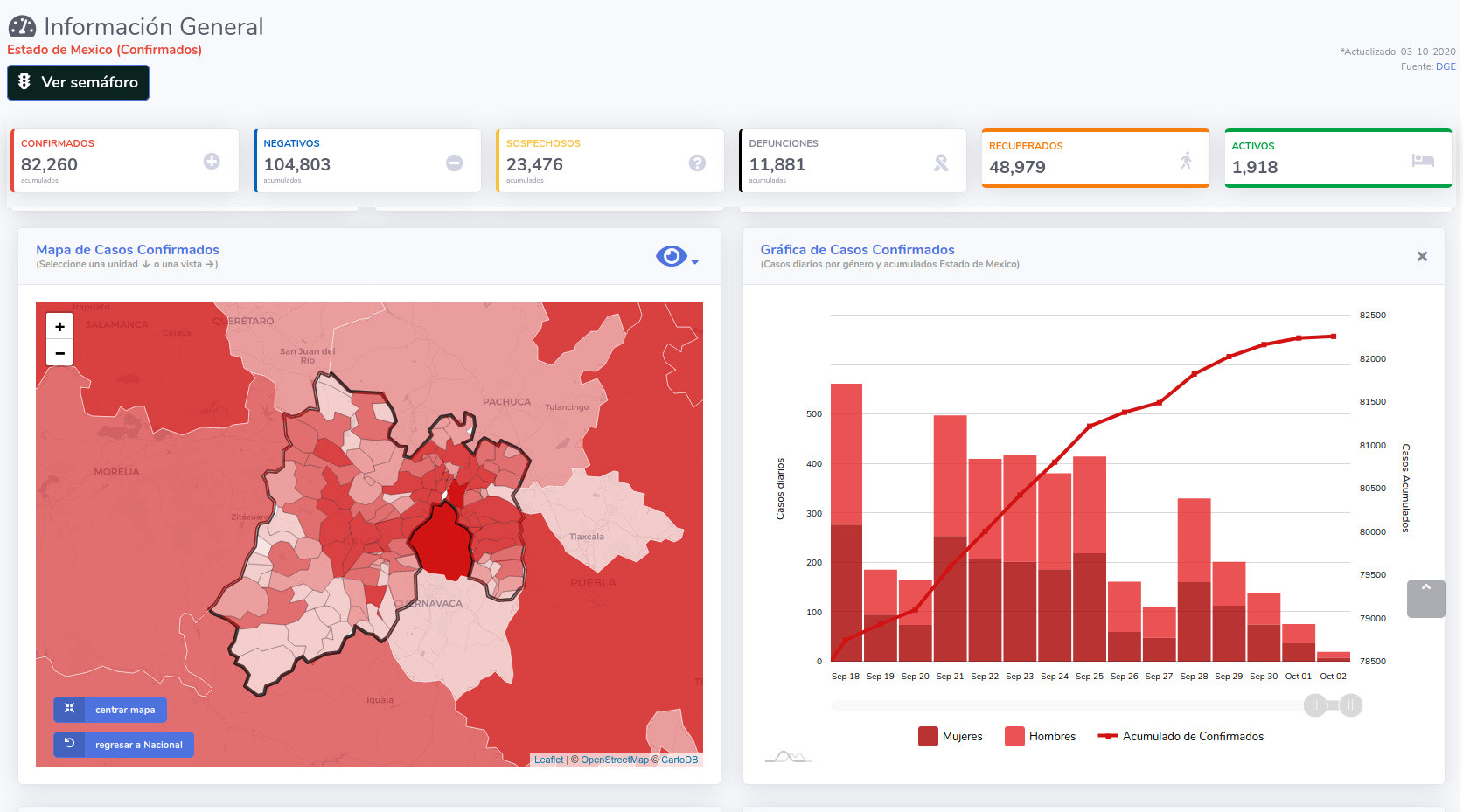Viewport: 1463px width, 812px height.
Task: Click the small curve chart-type icon below graph
Action: click(789, 756)
